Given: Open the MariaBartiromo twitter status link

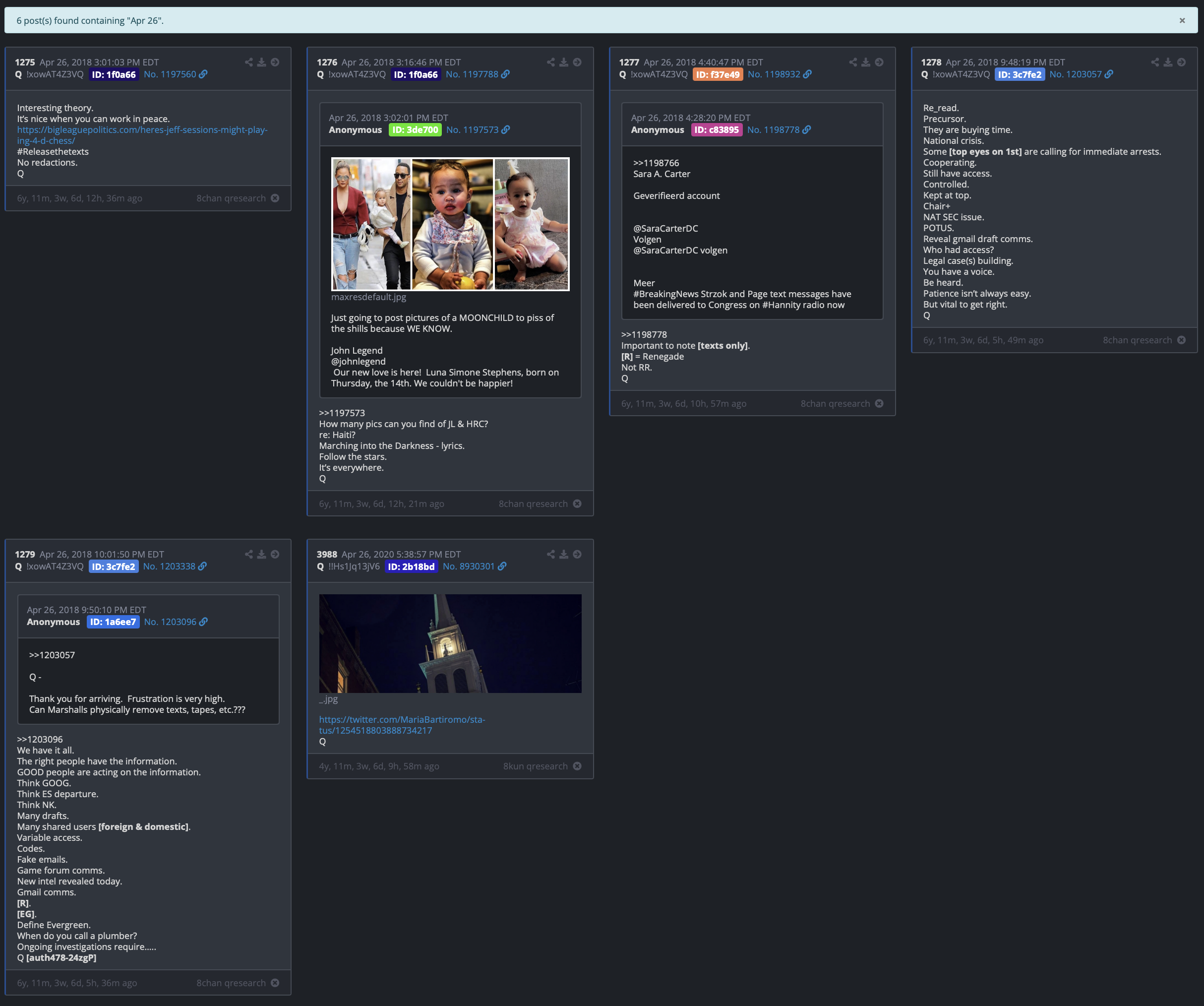Looking at the screenshot, I should (x=402, y=725).
